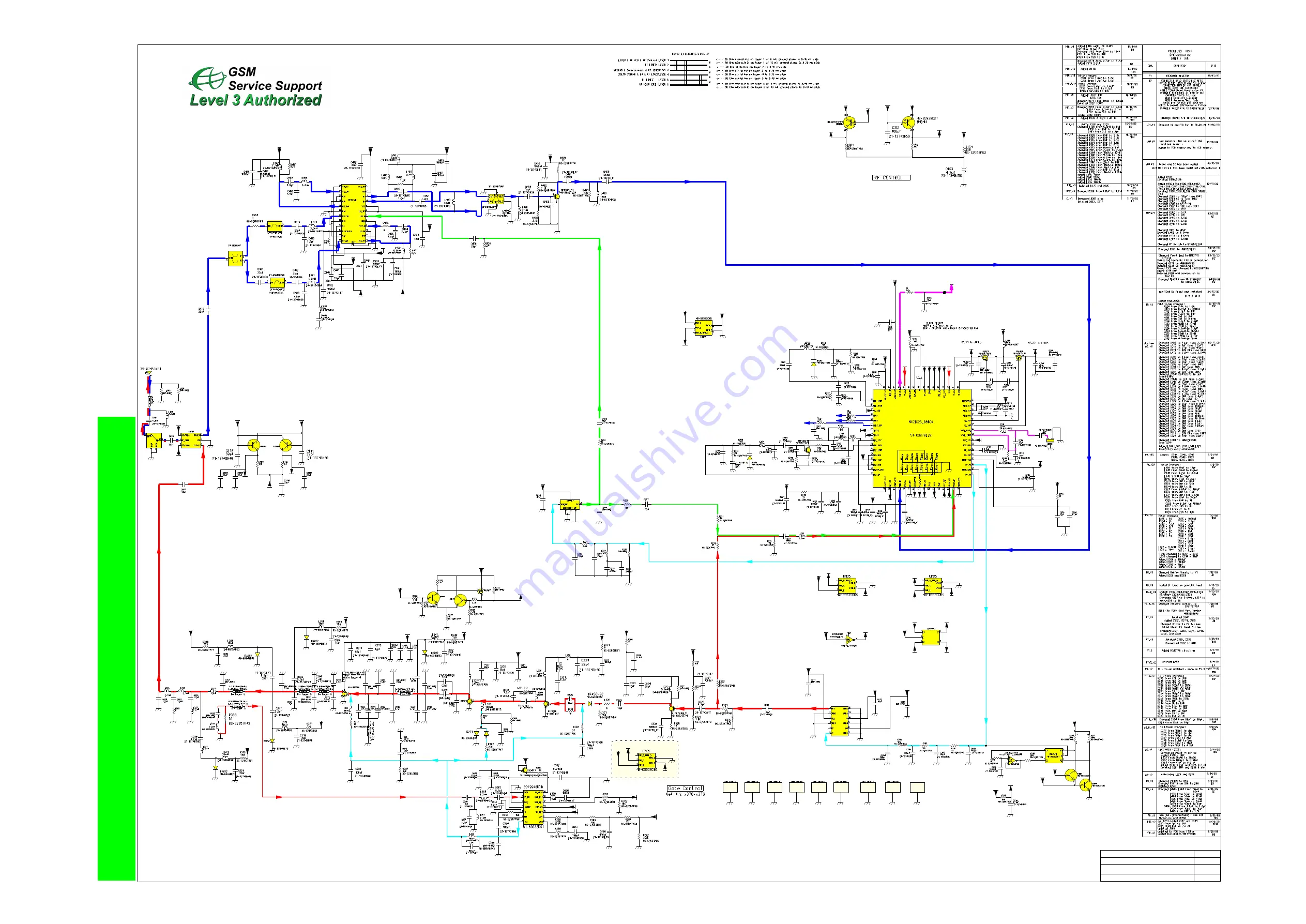Click the transistor pair at bottom right corner
Screen dimensions: 1306x924
(1079, 780)
